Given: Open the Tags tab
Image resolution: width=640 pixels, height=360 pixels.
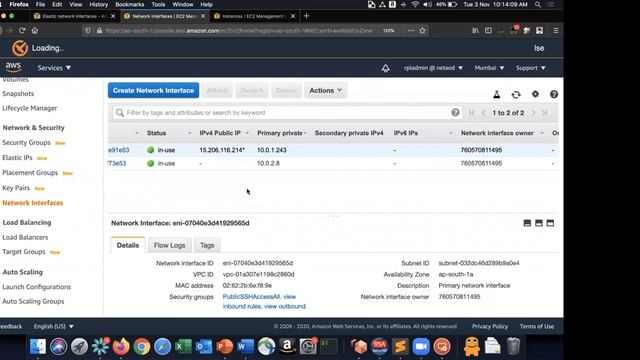Looking at the screenshot, I should pos(207,245).
